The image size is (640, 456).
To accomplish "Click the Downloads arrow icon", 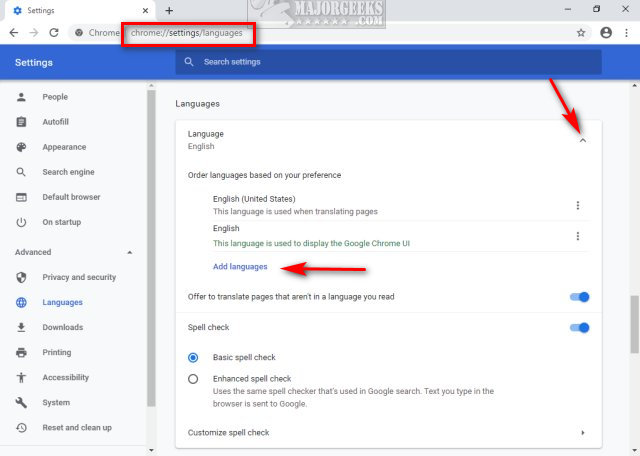I will 21,327.
